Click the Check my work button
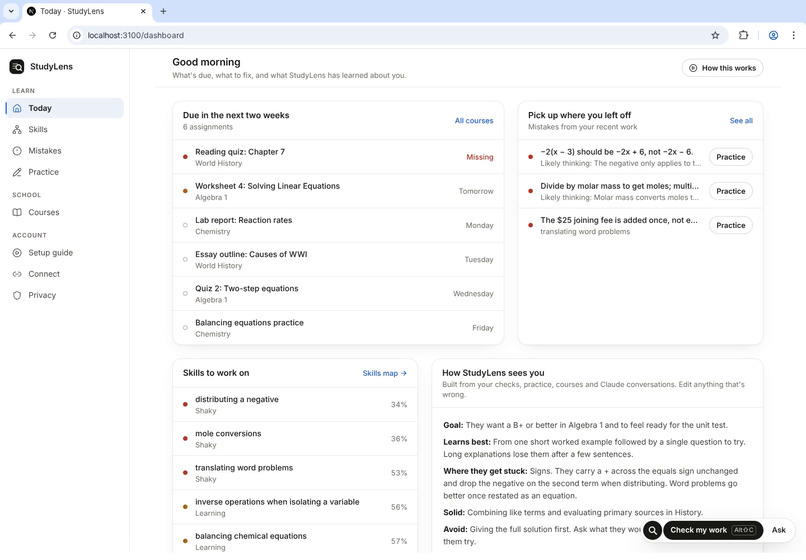This screenshot has height=560, width=806. (713, 530)
